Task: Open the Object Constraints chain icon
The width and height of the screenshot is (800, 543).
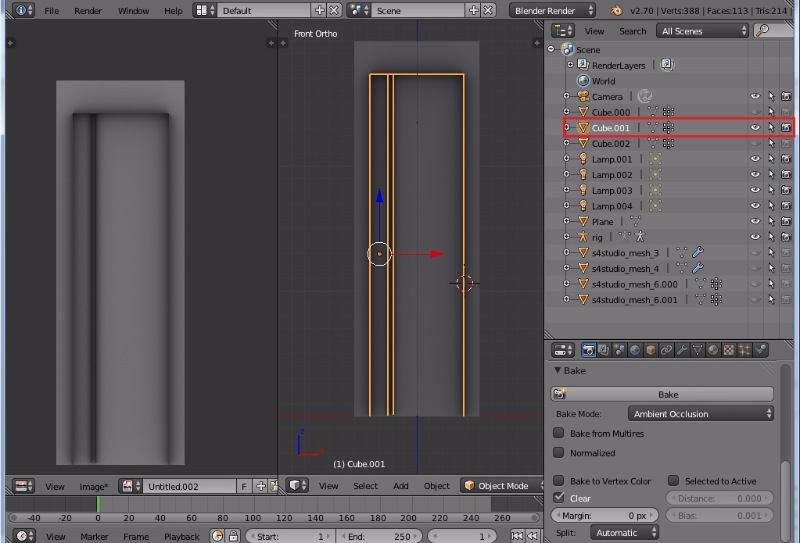Action: coord(666,350)
